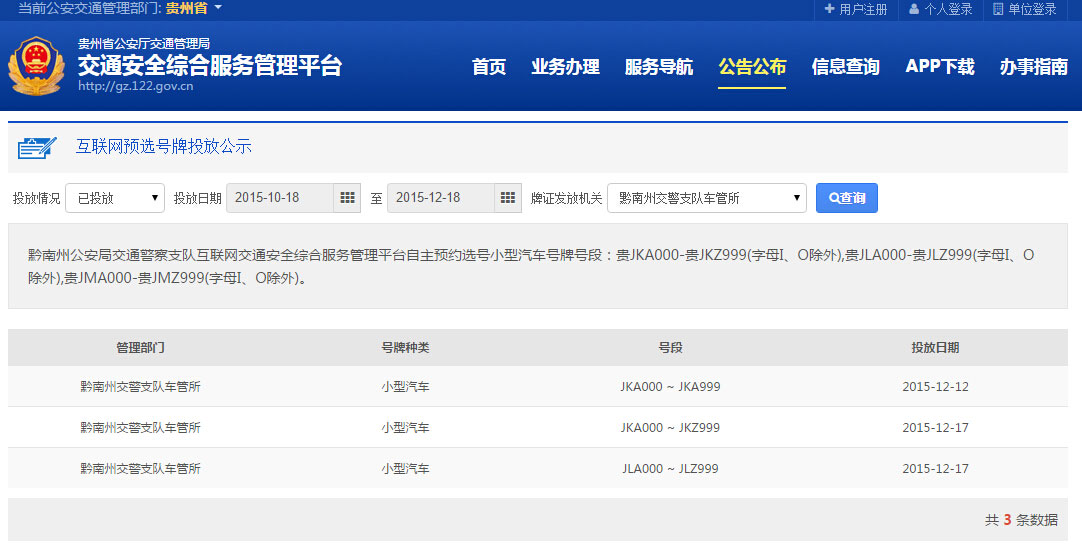The image size is (1082, 550).
Task: Select the 公告公布 menu item
Action: point(752,67)
